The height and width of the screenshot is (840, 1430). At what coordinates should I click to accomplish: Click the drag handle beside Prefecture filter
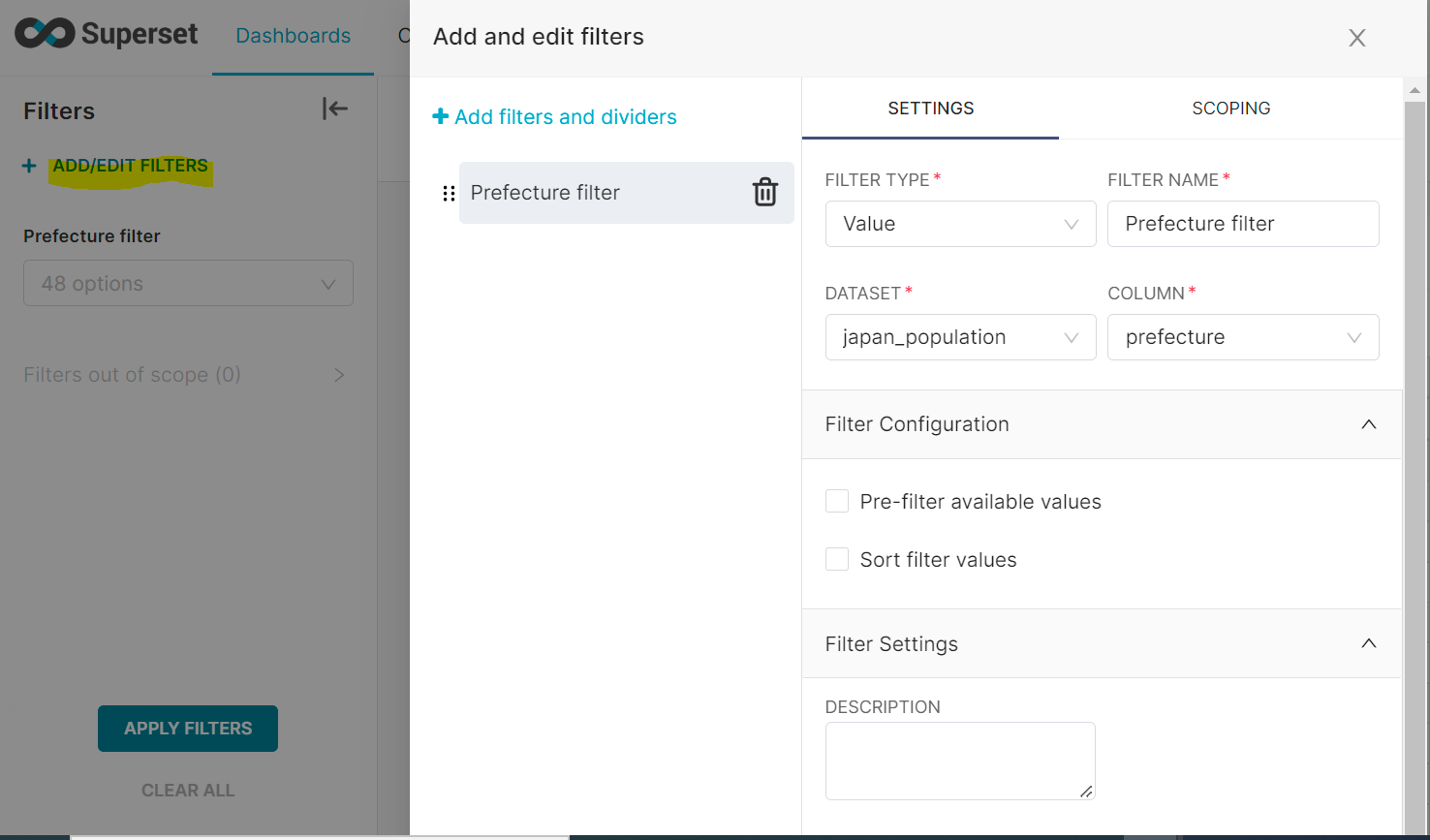(x=449, y=194)
